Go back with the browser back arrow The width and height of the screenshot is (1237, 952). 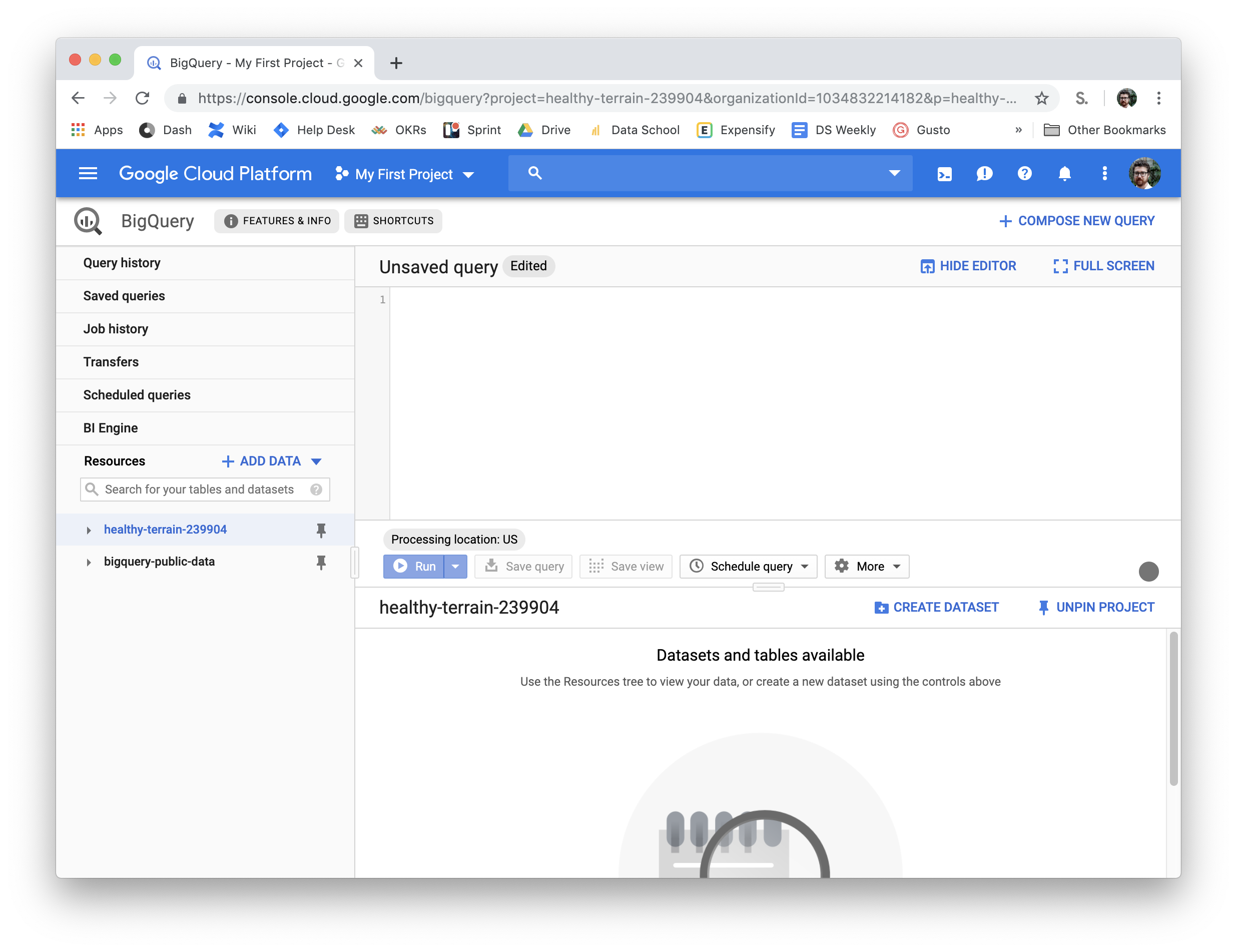pos(78,99)
